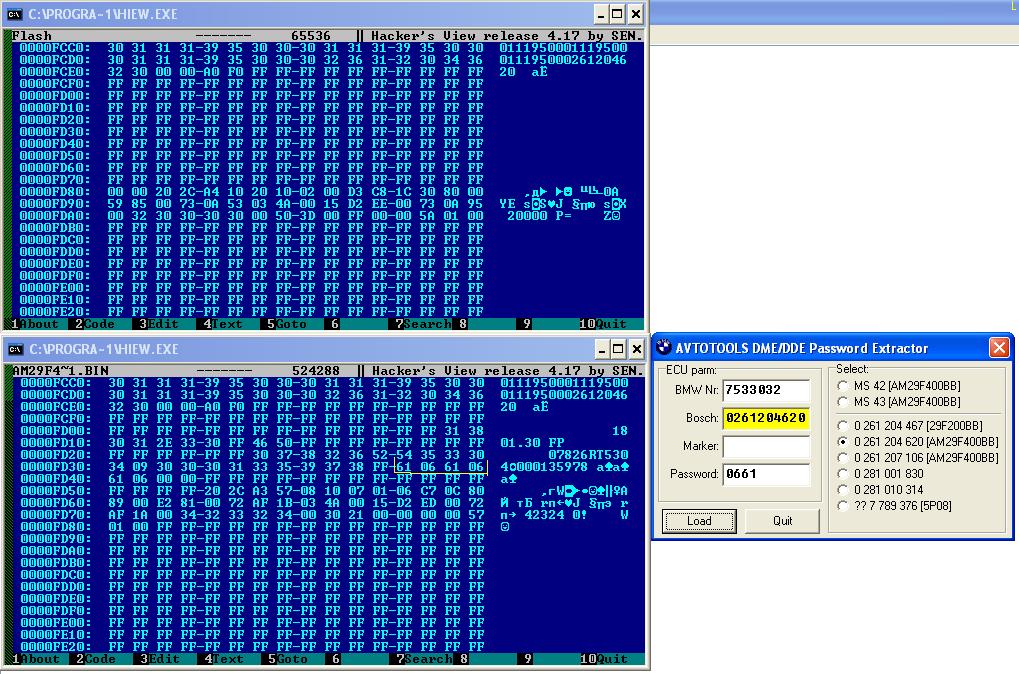Click the Load button in Password Extractor
The height and width of the screenshot is (674, 1019).
click(x=699, y=521)
